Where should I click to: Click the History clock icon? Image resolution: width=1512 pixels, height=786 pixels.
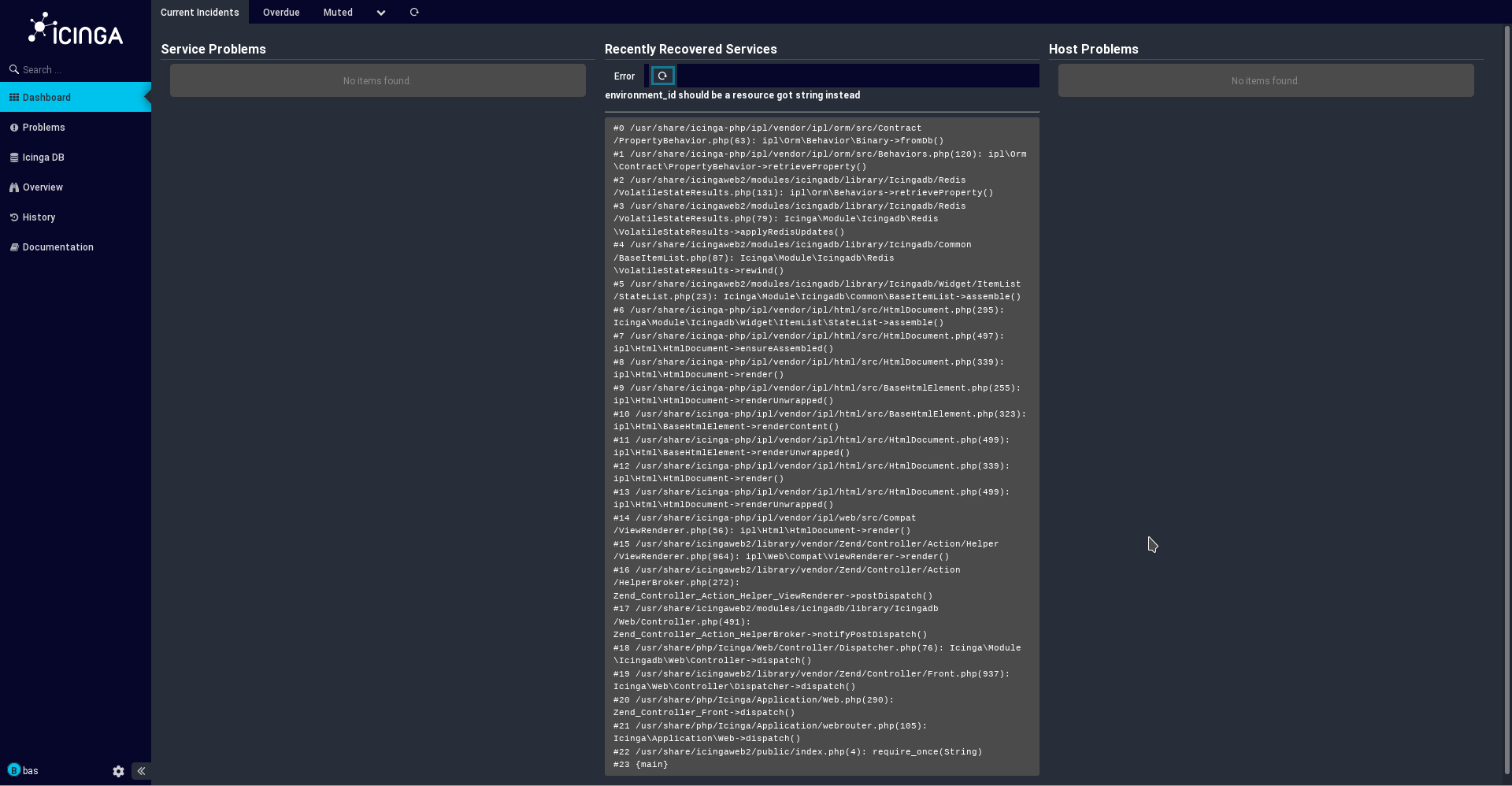click(x=14, y=217)
